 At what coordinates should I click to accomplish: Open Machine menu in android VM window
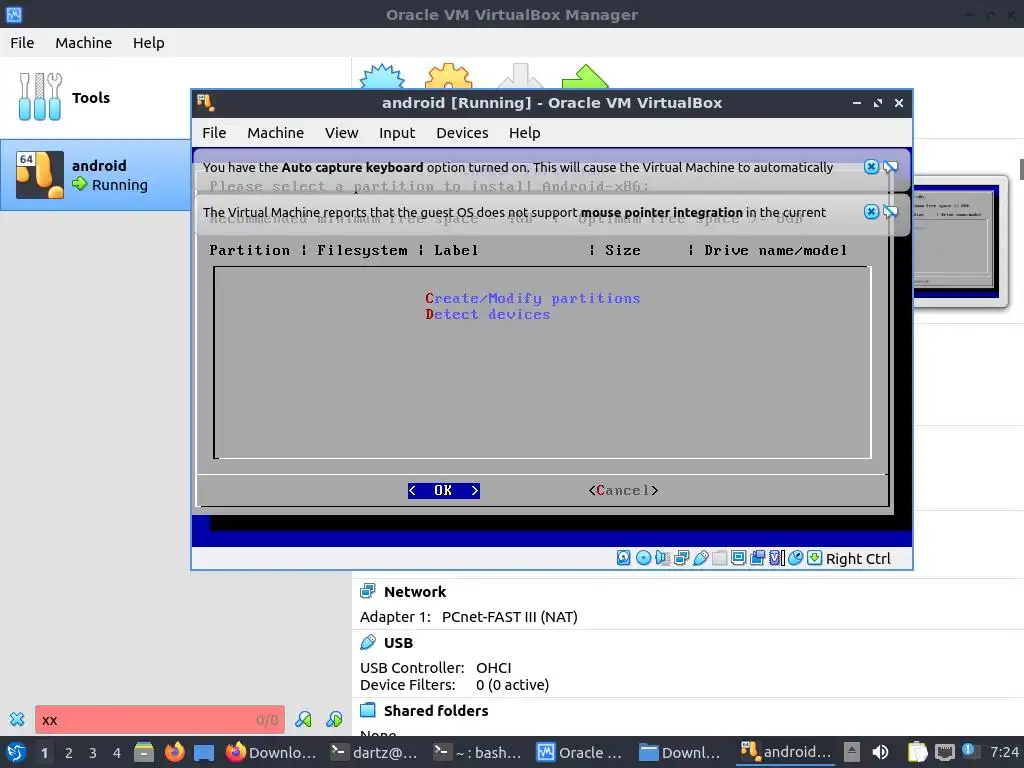click(276, 133)
